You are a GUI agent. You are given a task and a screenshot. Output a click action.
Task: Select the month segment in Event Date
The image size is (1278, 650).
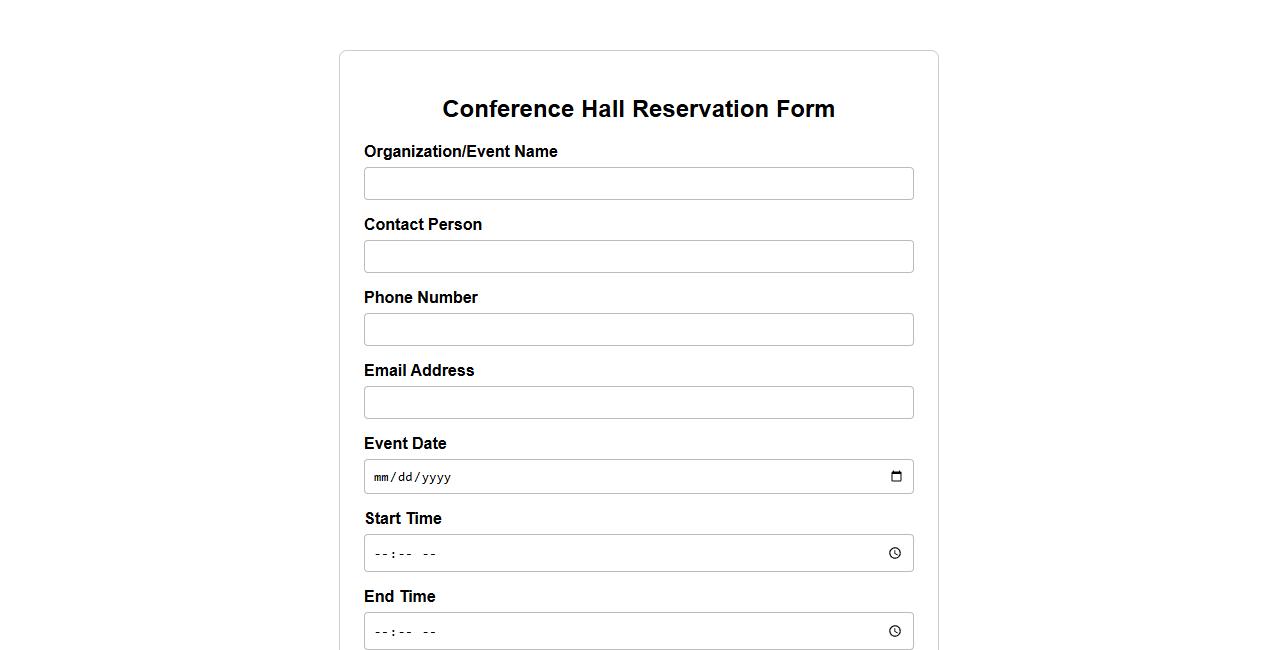click(381, 477)
